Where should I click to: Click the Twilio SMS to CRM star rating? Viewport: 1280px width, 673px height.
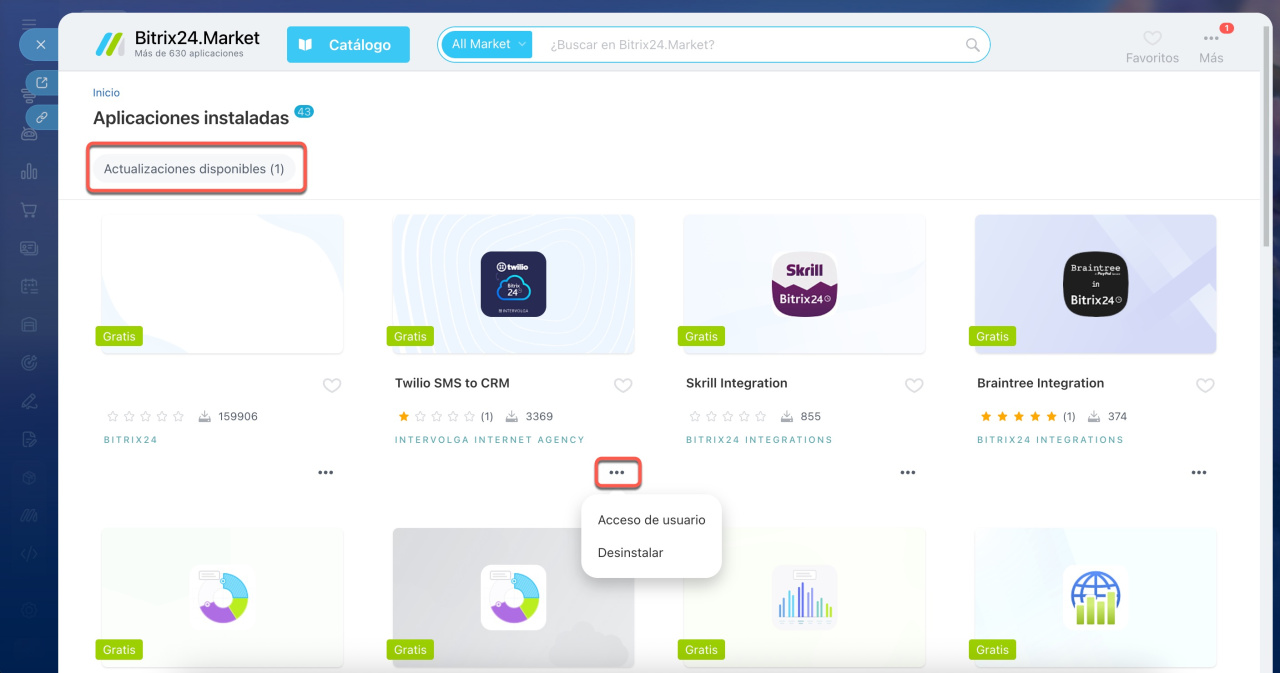click(437, 416)
